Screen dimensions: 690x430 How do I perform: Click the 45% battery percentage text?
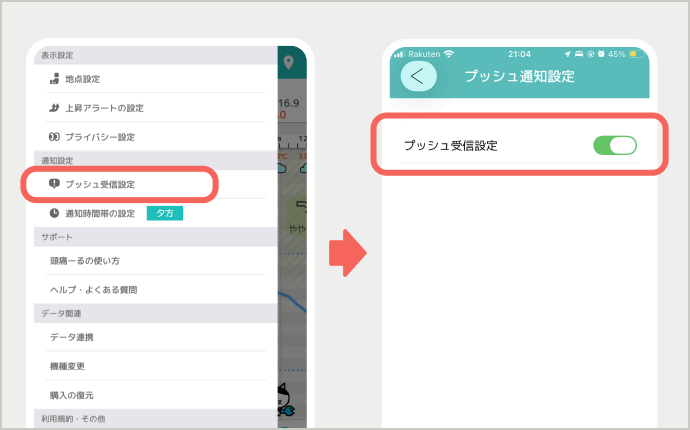point(617,54)
